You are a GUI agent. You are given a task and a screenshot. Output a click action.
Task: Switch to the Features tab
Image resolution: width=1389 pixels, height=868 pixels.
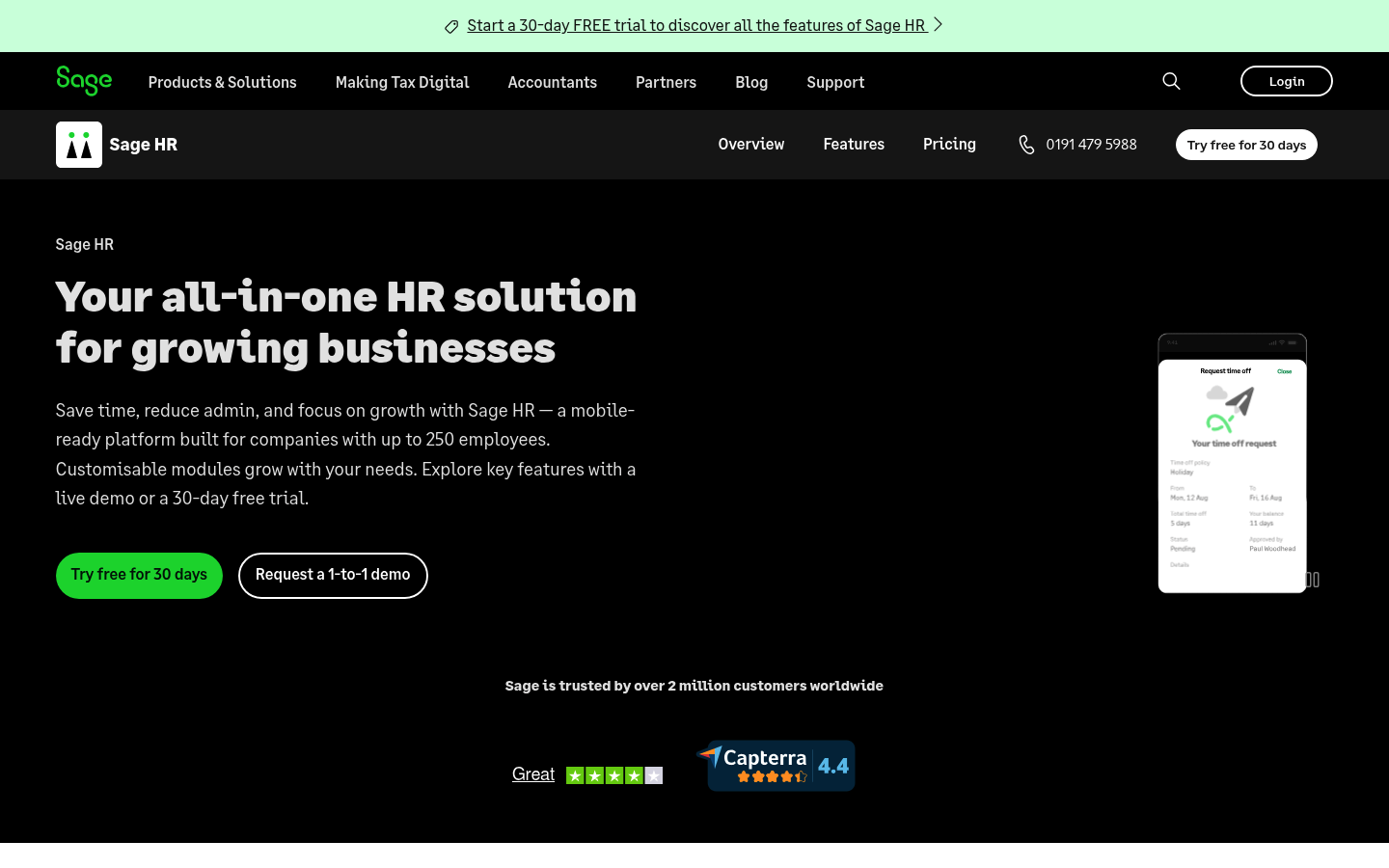[854, 145]
